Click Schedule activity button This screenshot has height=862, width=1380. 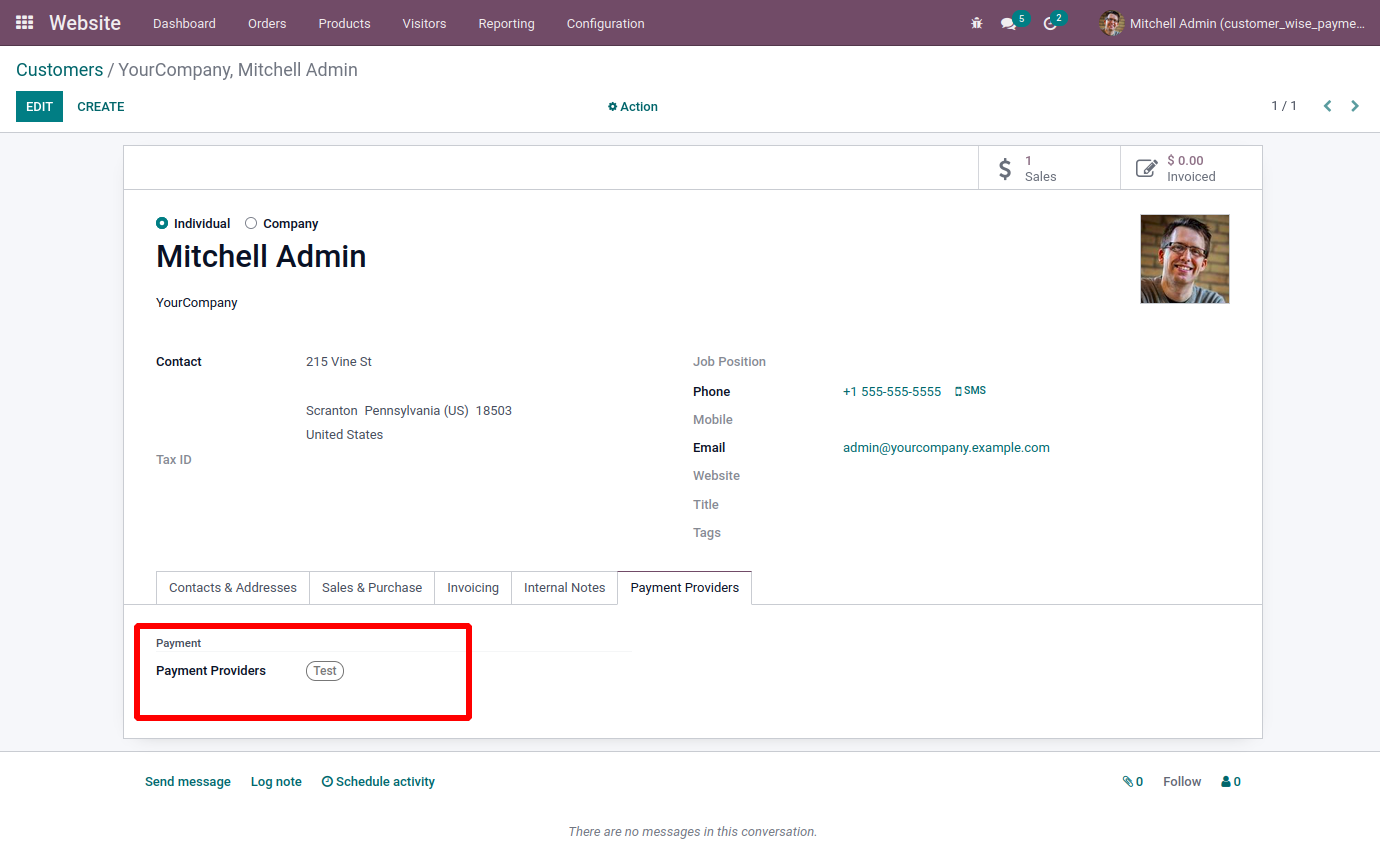click(x=378, y=782)
